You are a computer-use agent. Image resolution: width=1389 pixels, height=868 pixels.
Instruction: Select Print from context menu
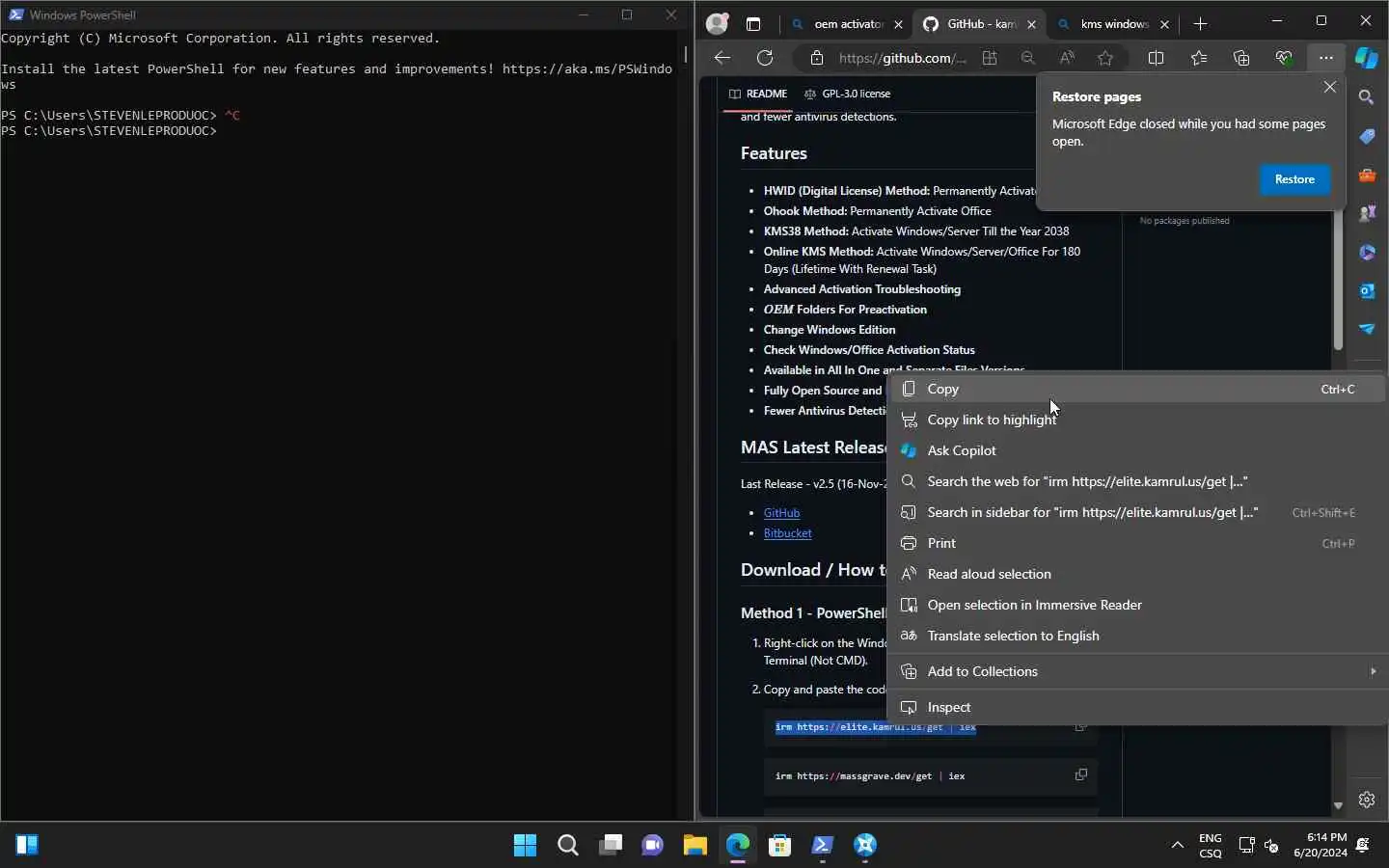[1136, 543]
